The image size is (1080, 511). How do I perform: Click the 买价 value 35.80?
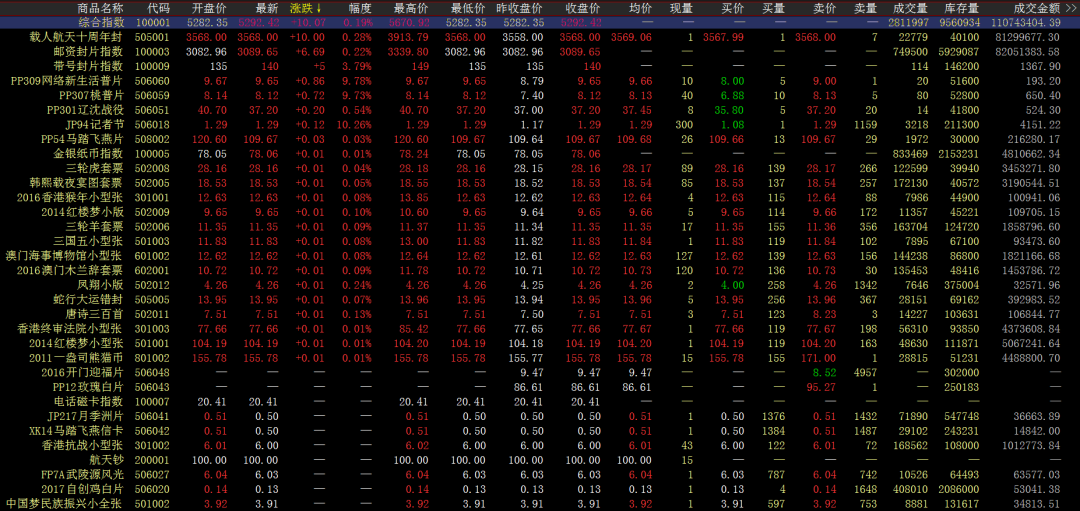coord(729,110)
